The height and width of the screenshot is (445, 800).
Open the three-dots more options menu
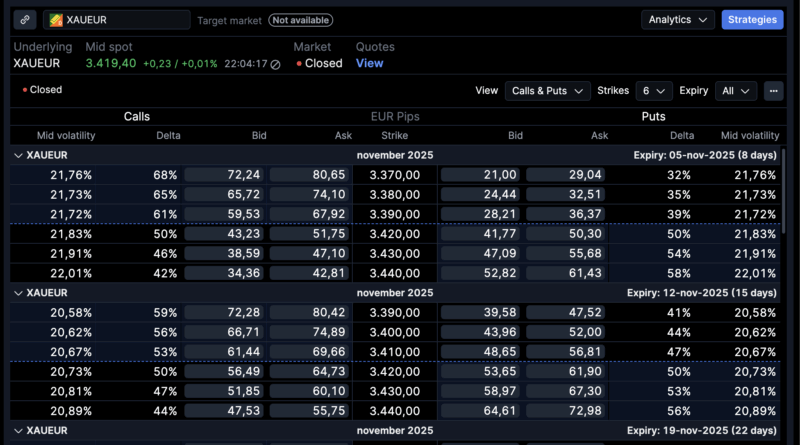point(772,91)
